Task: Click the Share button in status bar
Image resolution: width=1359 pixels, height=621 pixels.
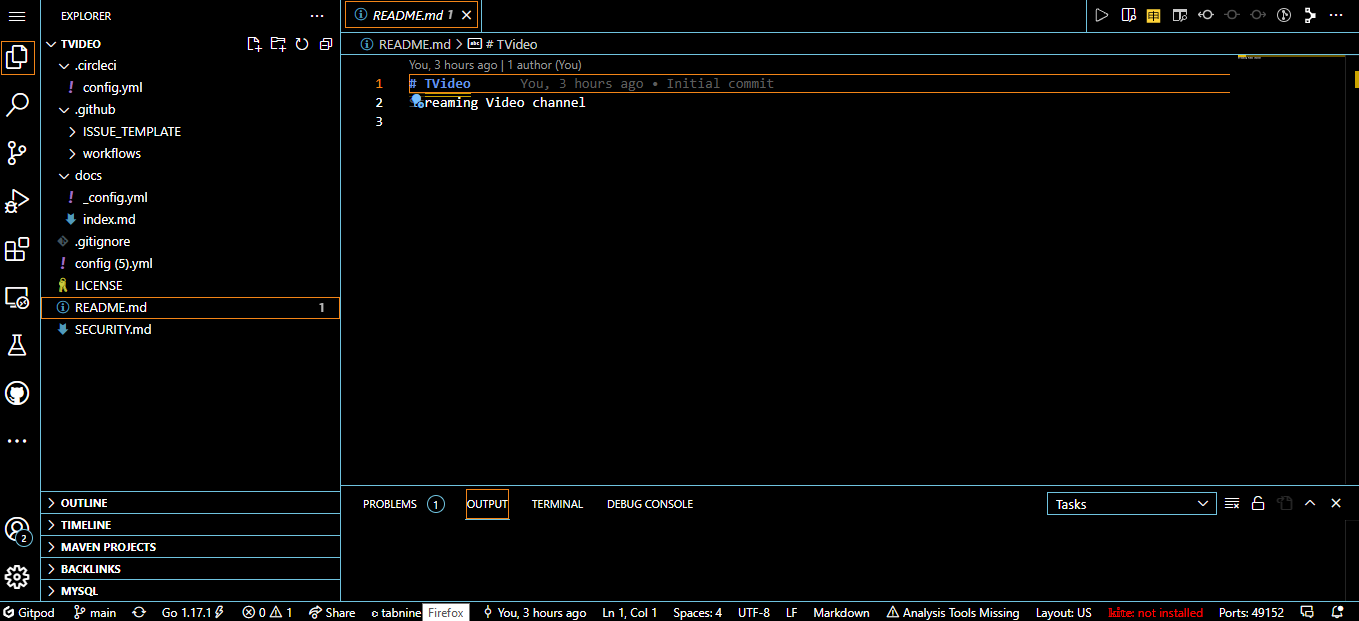Action: 332,612
